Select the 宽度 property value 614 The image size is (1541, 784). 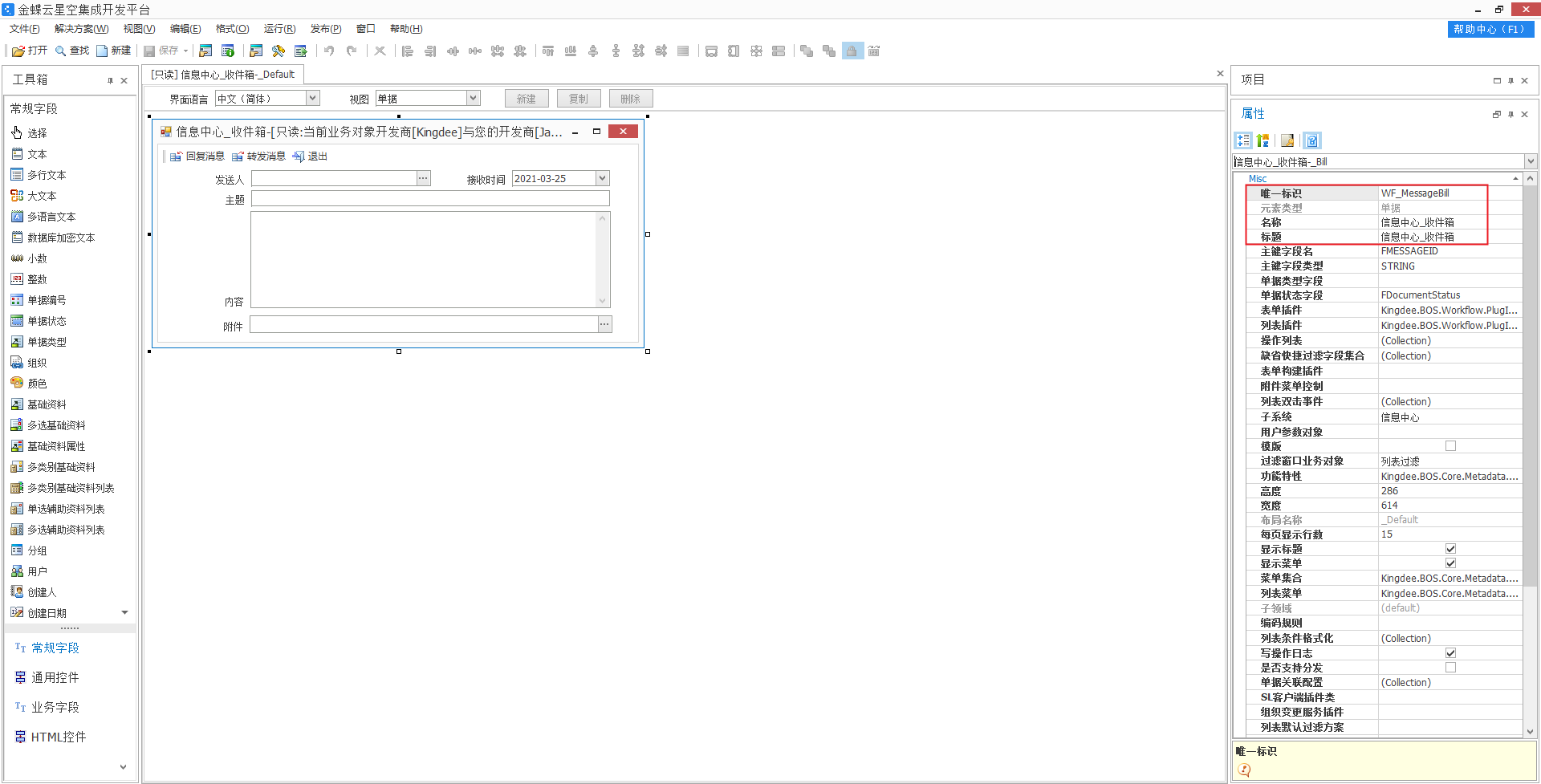coord(1450,506)
